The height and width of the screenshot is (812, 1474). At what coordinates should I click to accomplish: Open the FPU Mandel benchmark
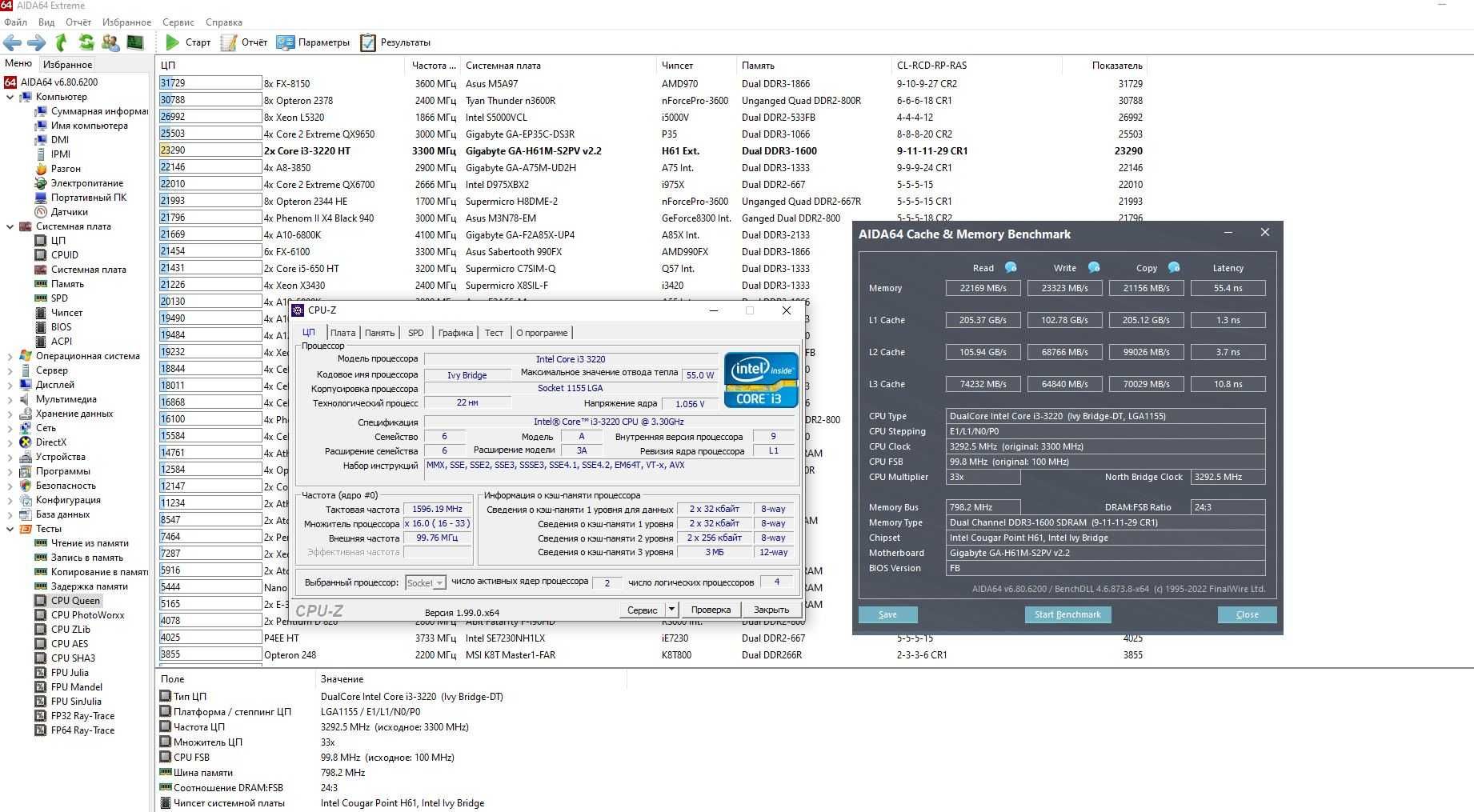(x=76, y=687)
